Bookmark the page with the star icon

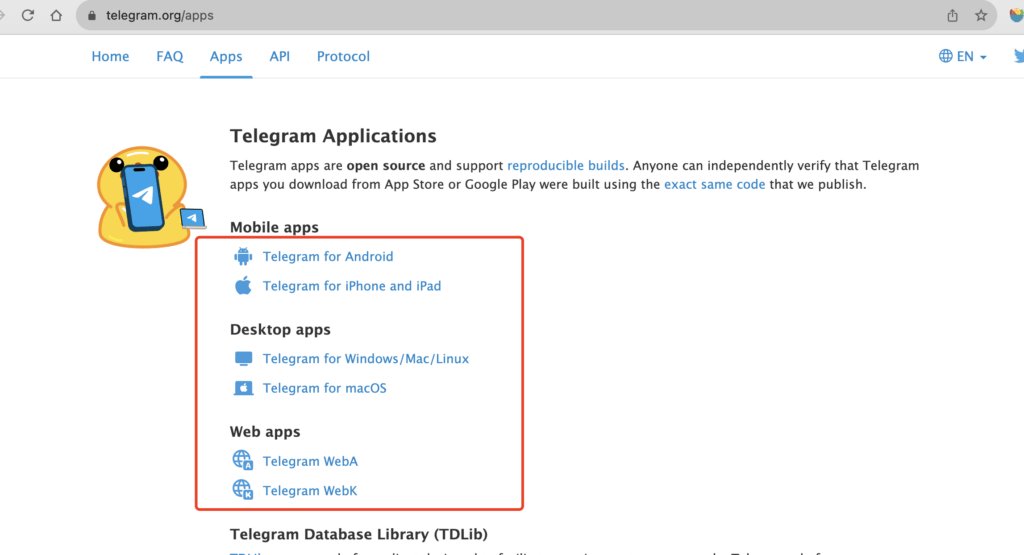coord(981,16)
